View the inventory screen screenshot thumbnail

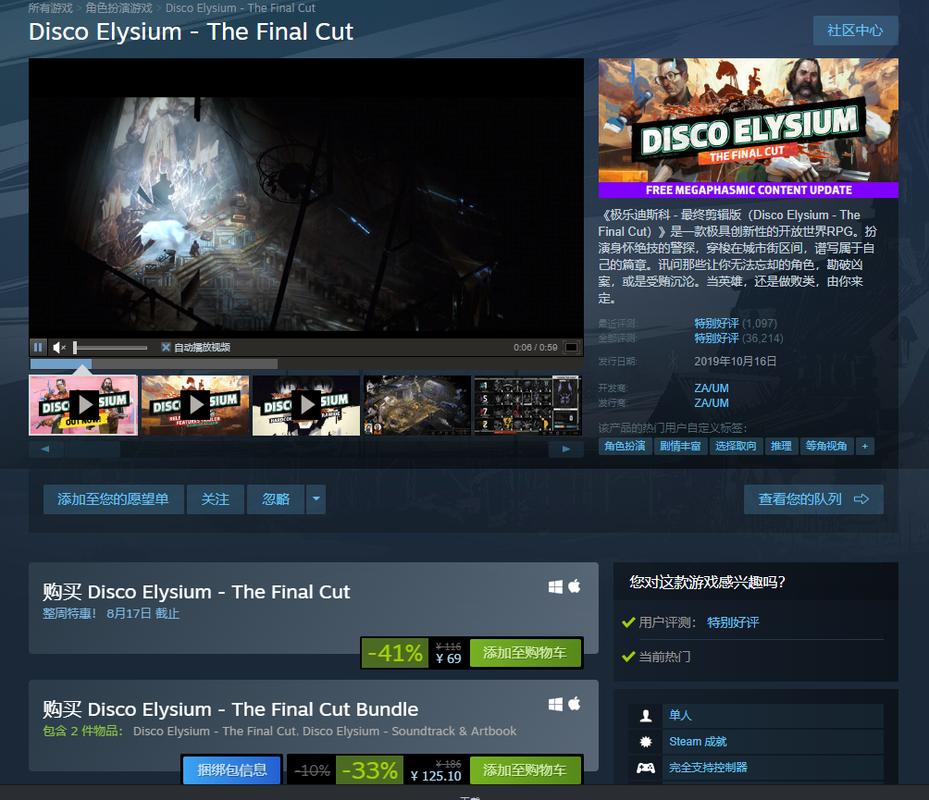tap(528, 405)
